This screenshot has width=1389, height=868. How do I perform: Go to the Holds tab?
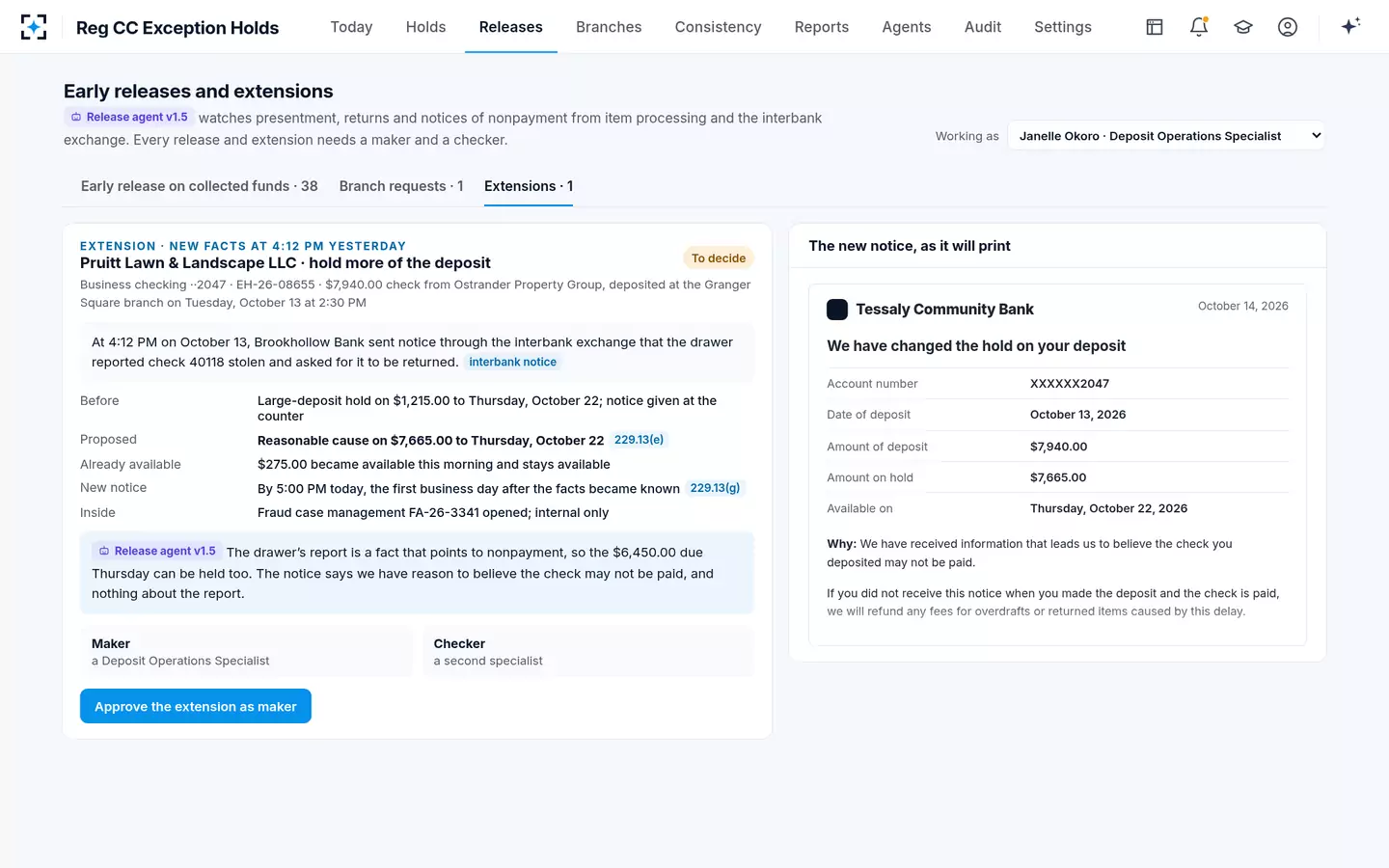click(x=425, y=27)
